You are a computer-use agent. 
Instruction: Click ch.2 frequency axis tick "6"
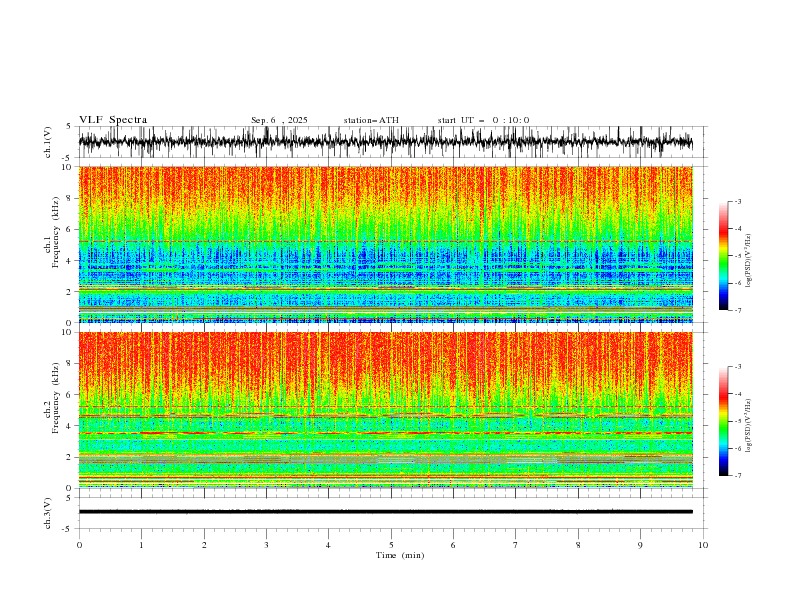(69, 394)
